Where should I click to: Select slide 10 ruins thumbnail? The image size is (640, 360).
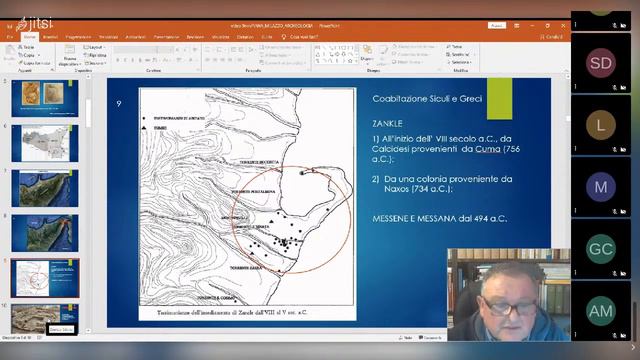tap(45, 319)
